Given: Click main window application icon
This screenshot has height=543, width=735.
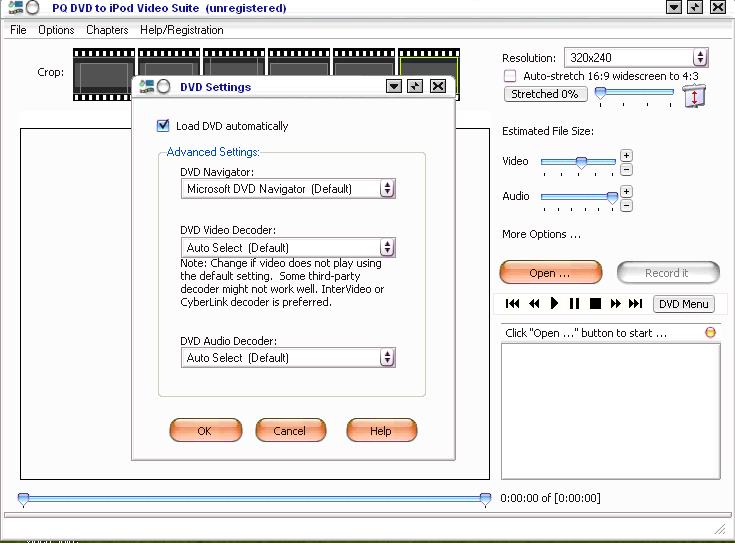Looking at the screenshot, I should (x=15, y=7).
